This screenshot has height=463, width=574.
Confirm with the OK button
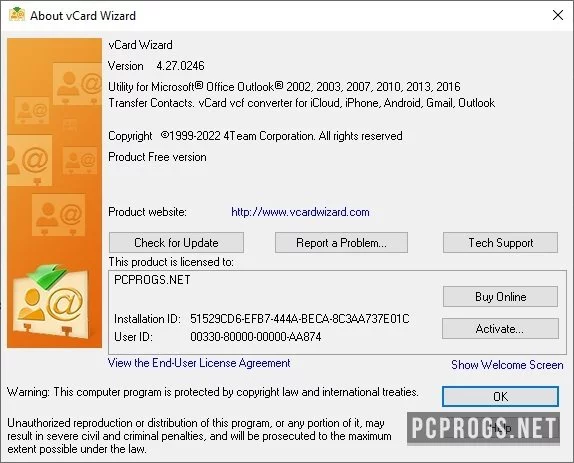(500, 396)
